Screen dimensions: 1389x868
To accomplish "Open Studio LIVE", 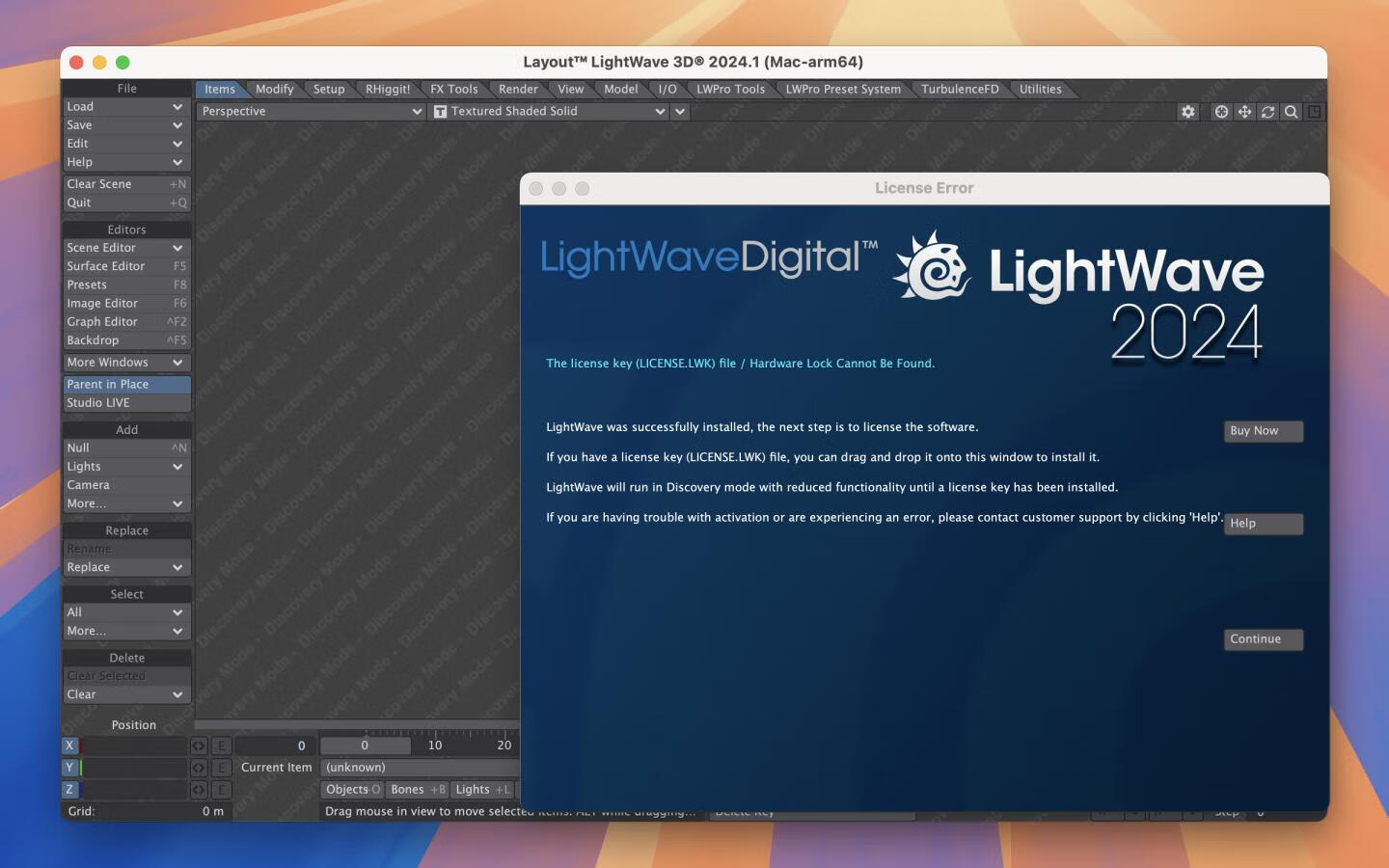I will pyautogui.click(x=126, y=403).
